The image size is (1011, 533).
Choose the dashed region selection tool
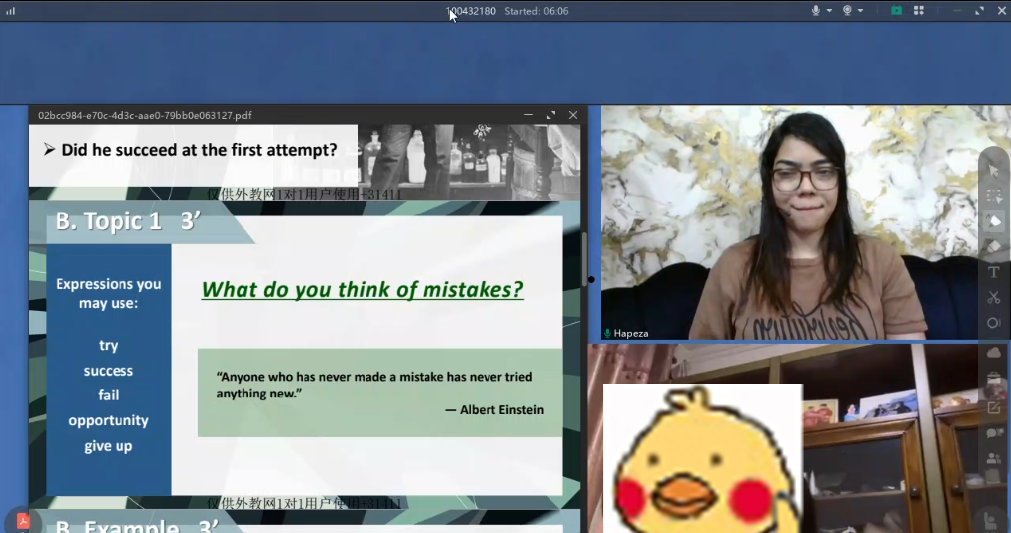click(x=994, y=196)
